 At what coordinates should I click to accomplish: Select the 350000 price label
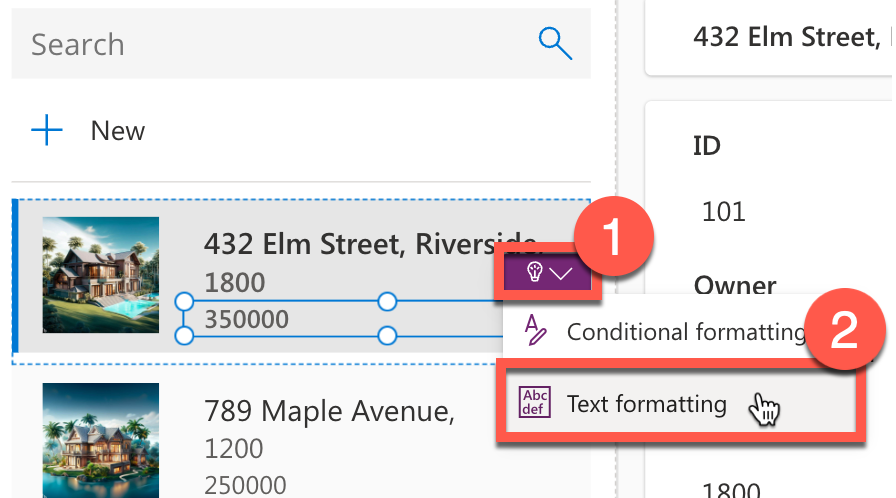point(246,319)
